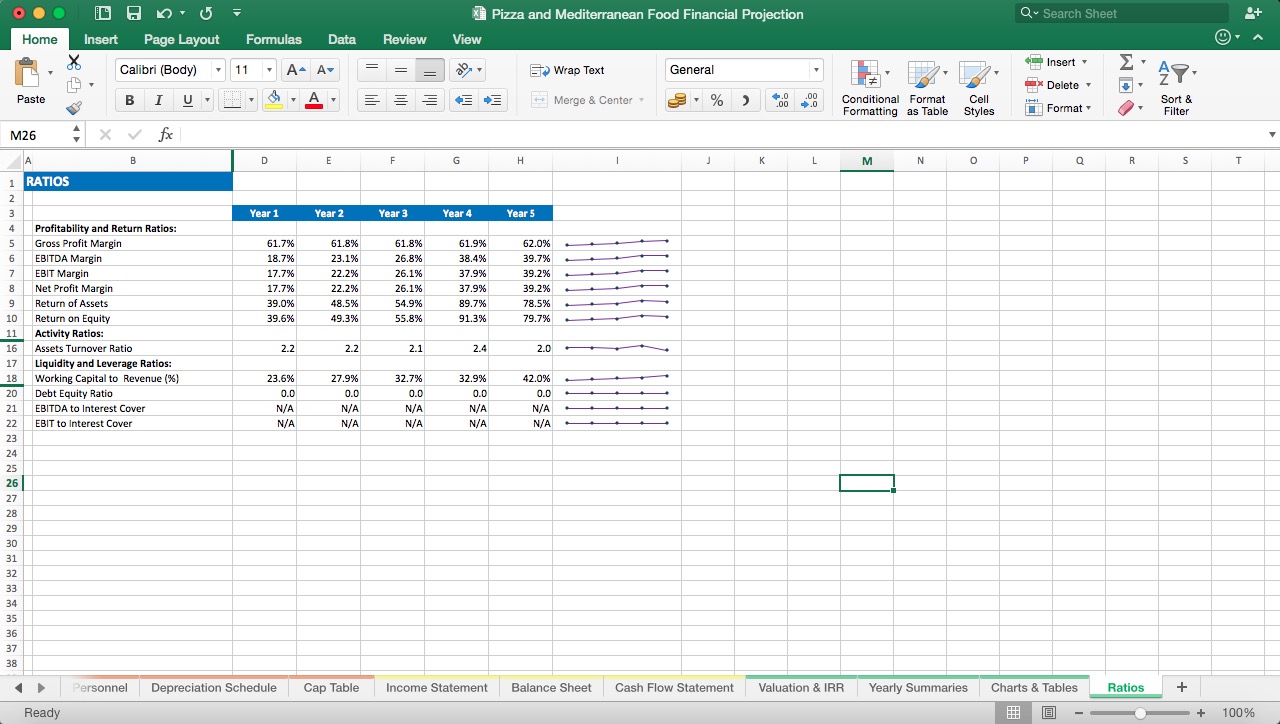
Task: Toggle Underline formatting
Action: click(x=187, y=100)
